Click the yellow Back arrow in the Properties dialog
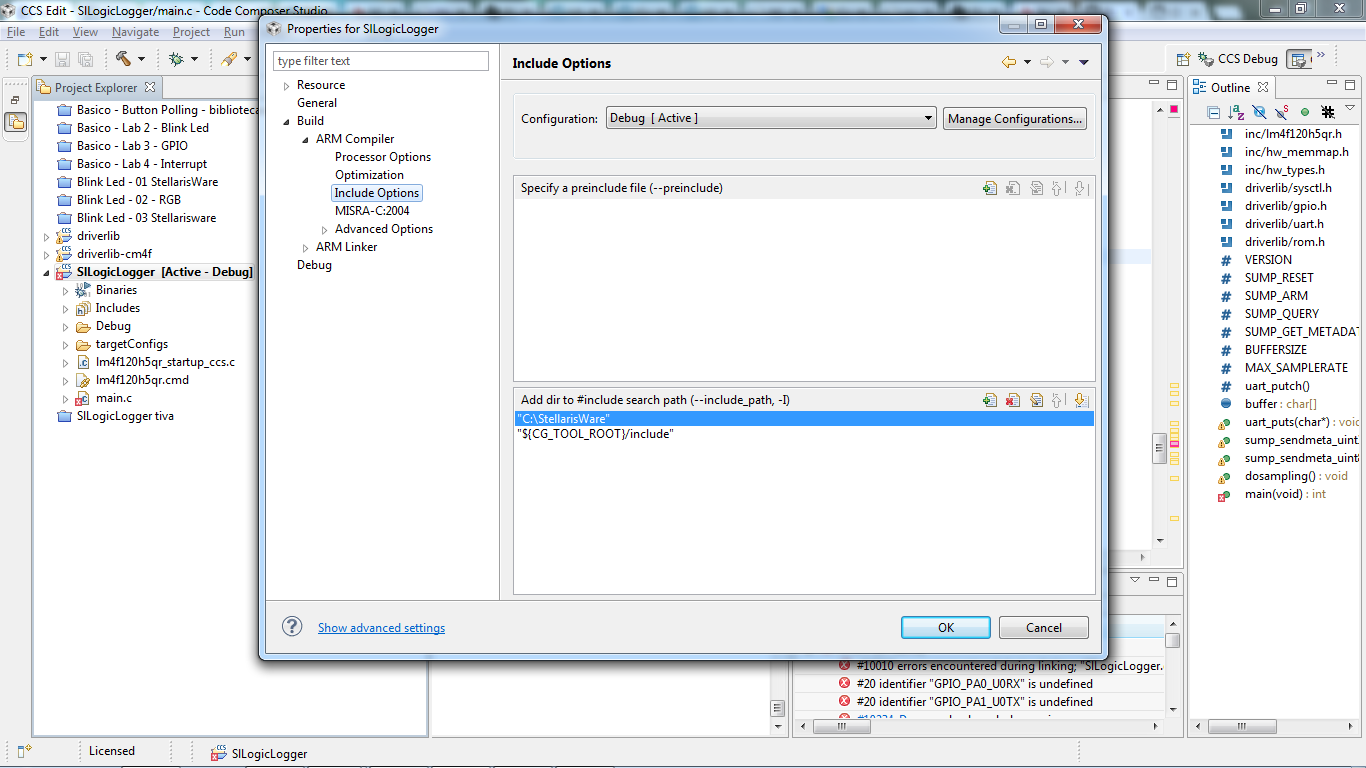 coord(1009,62)
